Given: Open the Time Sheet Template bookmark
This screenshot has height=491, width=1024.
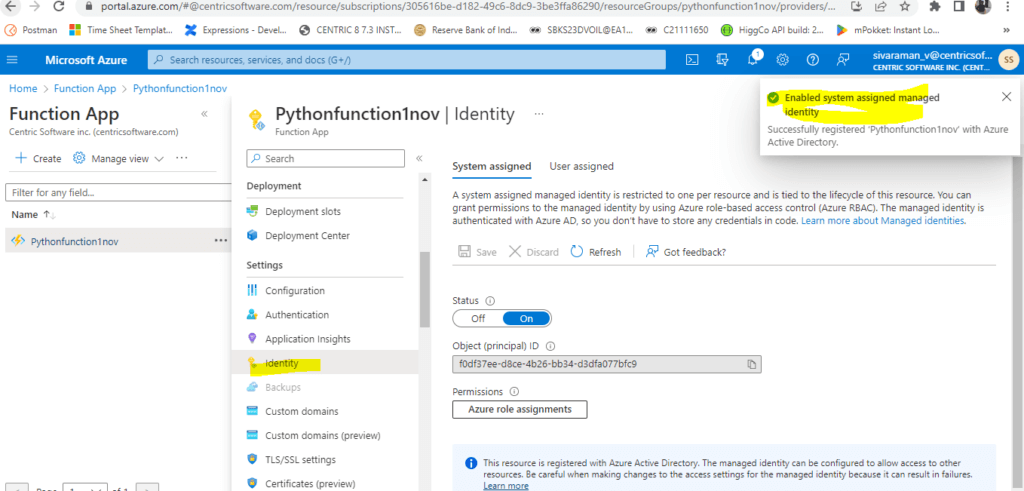Looking at the screenshot, I should tap(121, 30).
